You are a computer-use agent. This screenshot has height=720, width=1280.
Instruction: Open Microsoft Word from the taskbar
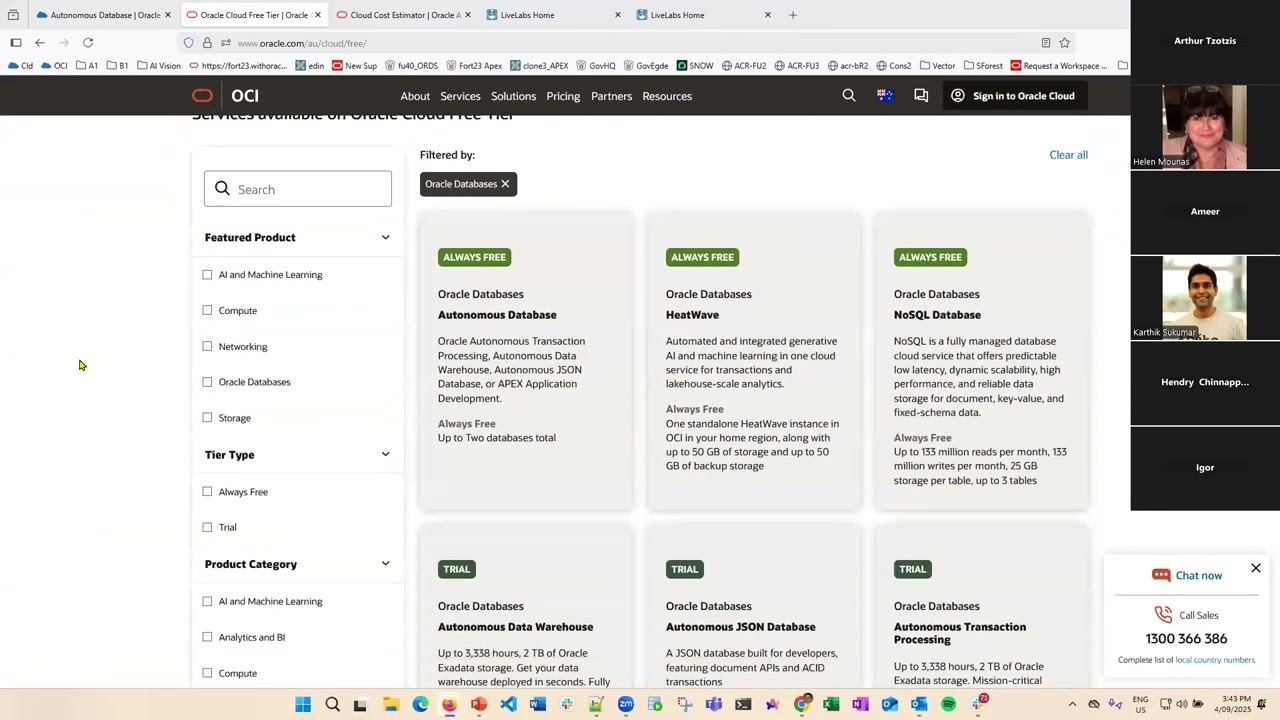point(537,705)
